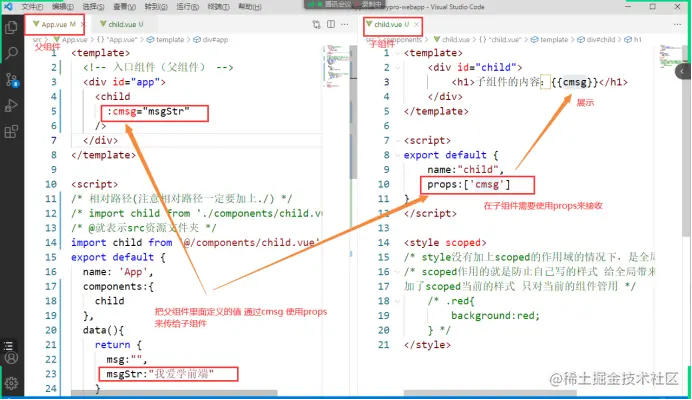The image size is (692, 400).
Task: Open the 文件(F) menu
Action: [x=32, y=7]
